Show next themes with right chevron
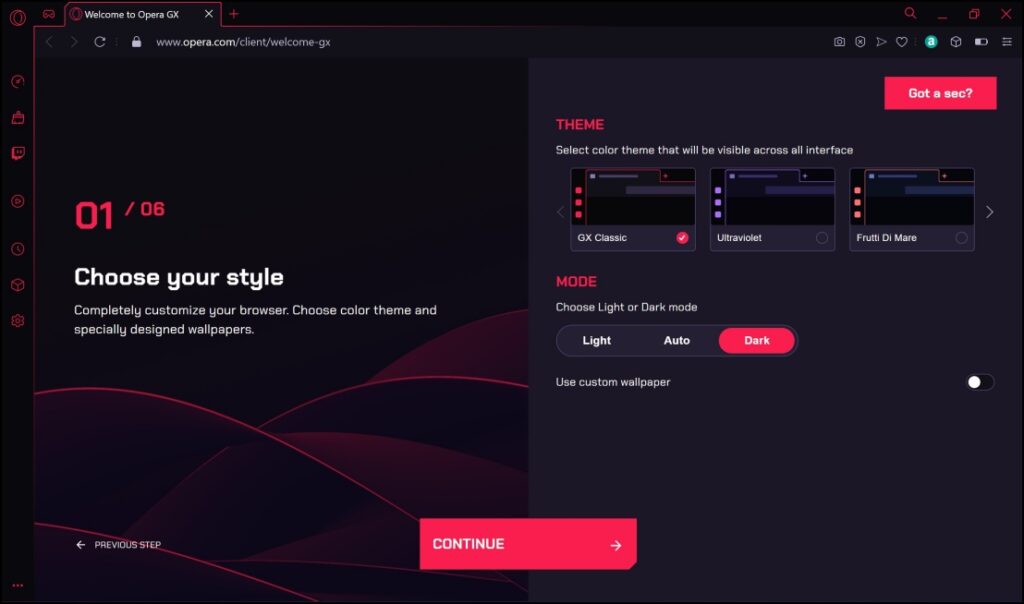Image resolution: width=1024 pixels, height=604 pixels. point(989,212)
